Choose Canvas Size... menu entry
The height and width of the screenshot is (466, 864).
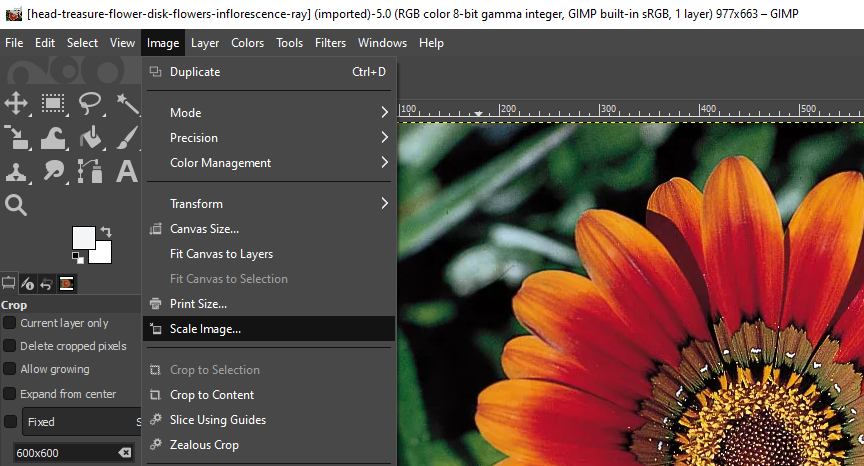(269, 229)
